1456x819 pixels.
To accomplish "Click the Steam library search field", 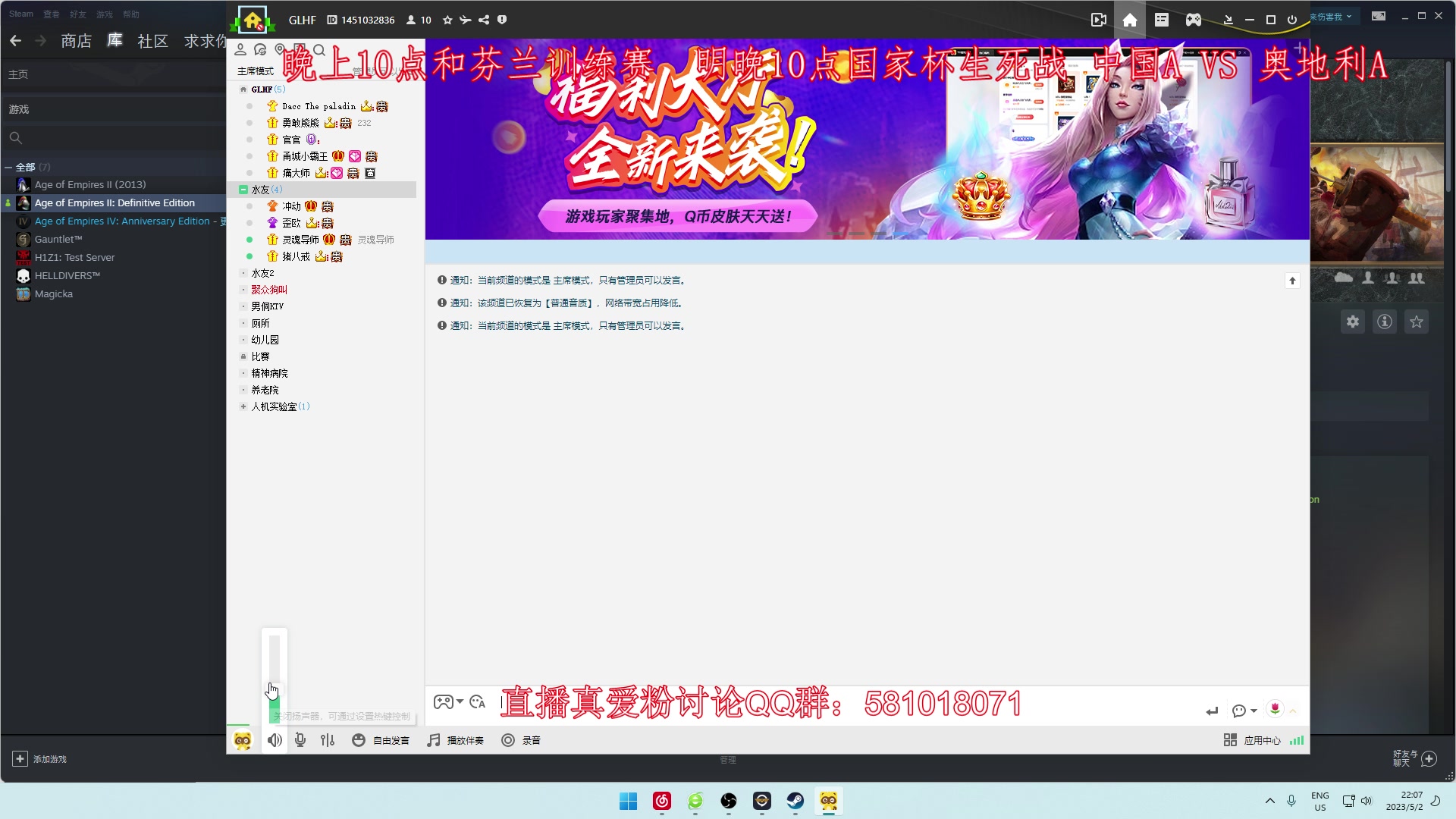I will click(114, 138).
